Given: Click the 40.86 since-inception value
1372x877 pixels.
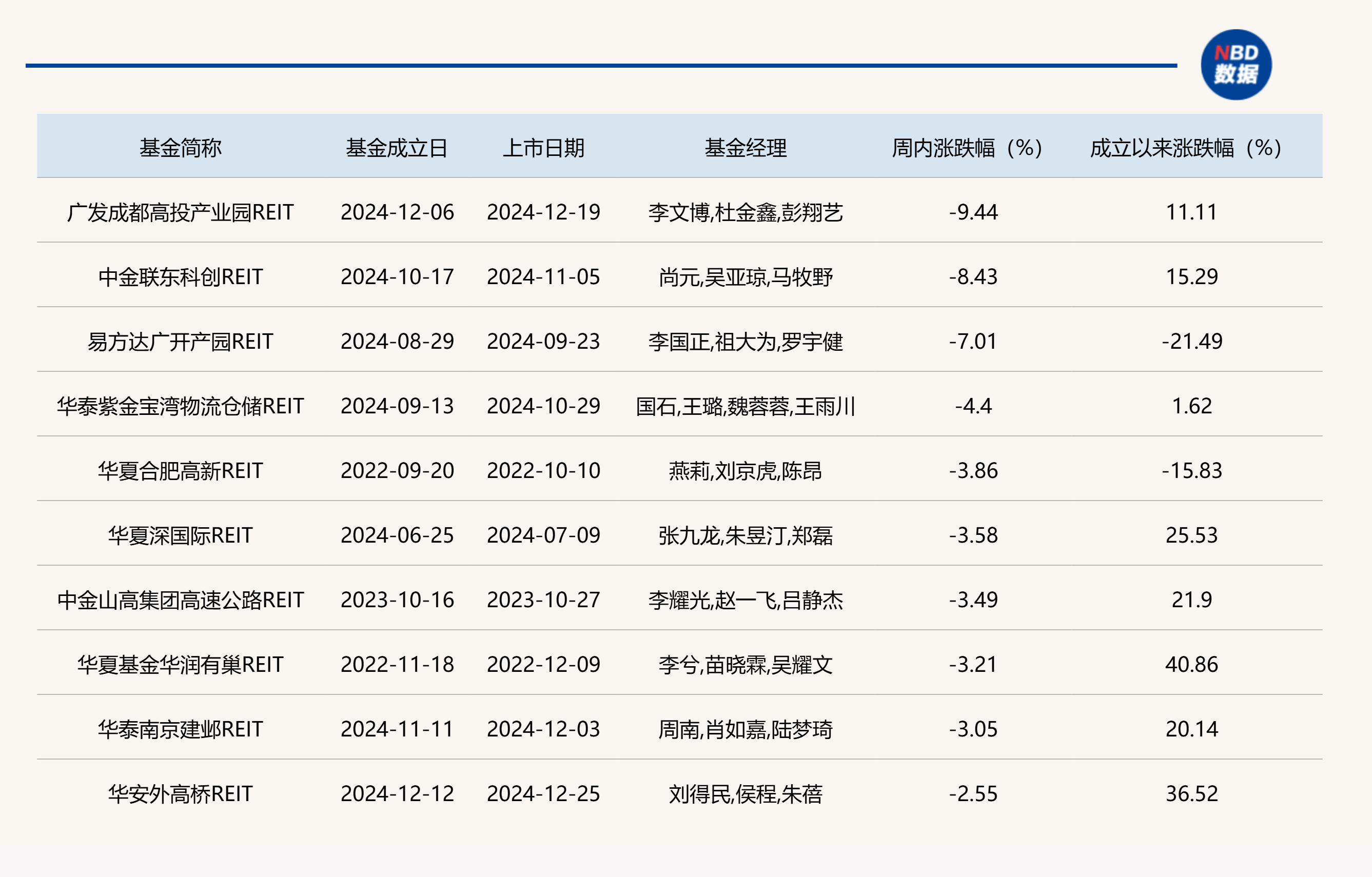Looking at the screenshot, I should (x=1191, y=665).
